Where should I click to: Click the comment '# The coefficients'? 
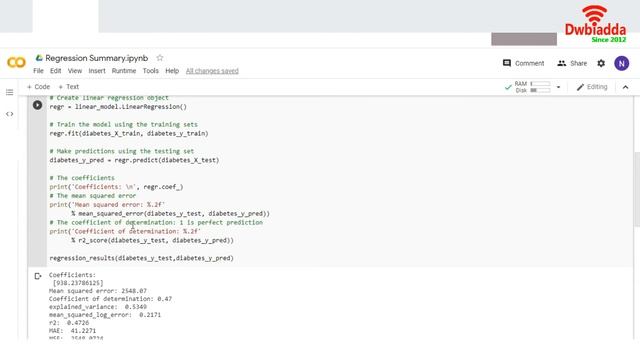[x=82, y=178]
